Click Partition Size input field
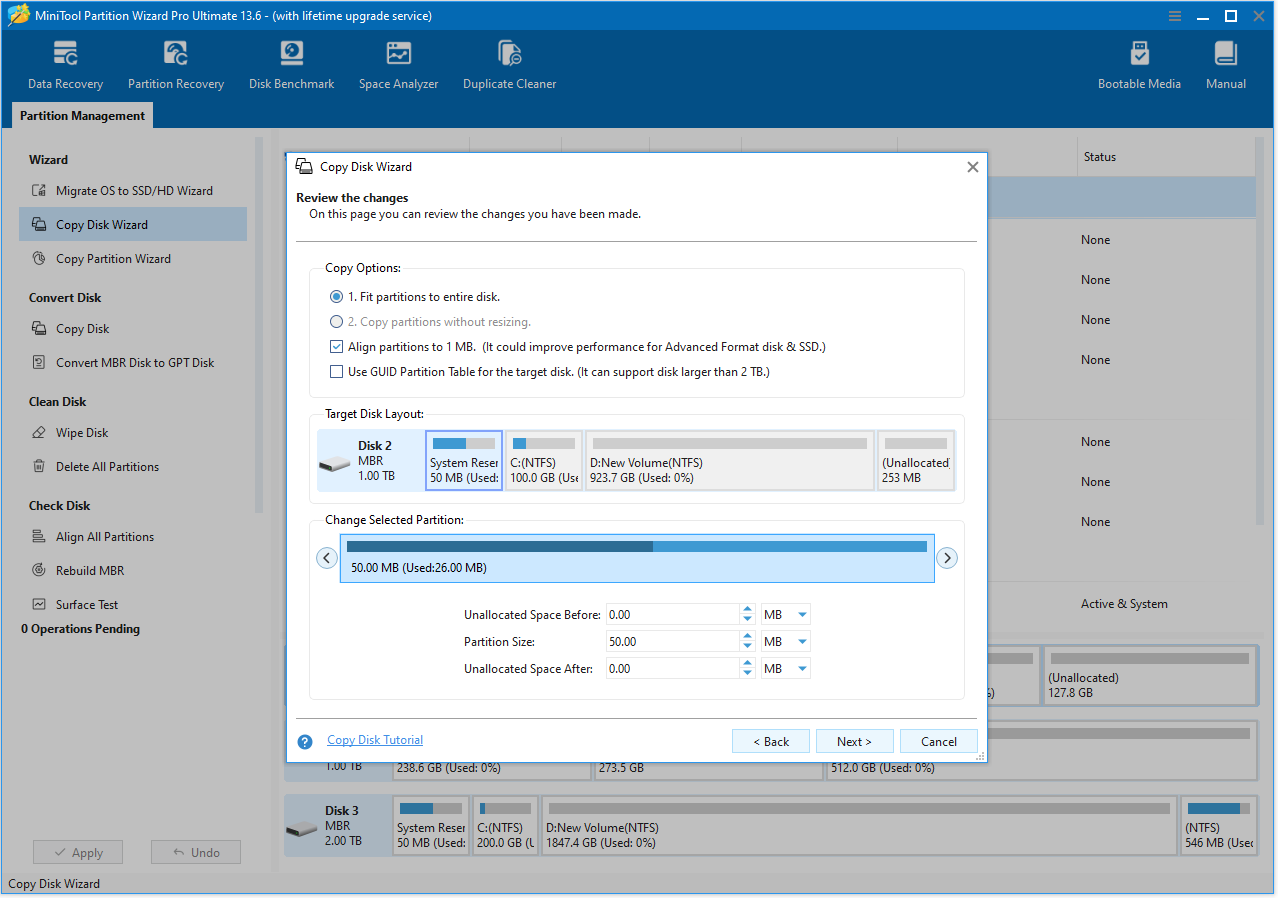 (672, 642)
